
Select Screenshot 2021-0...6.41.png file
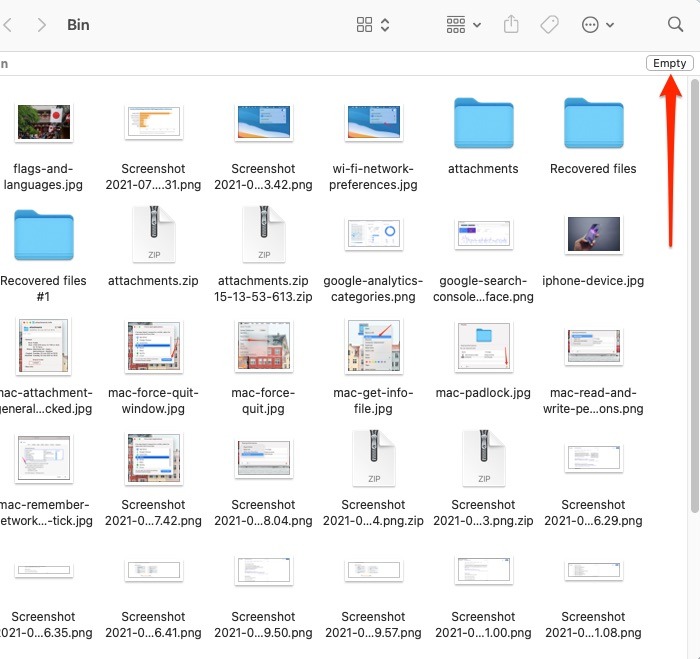tap(154, 570)
